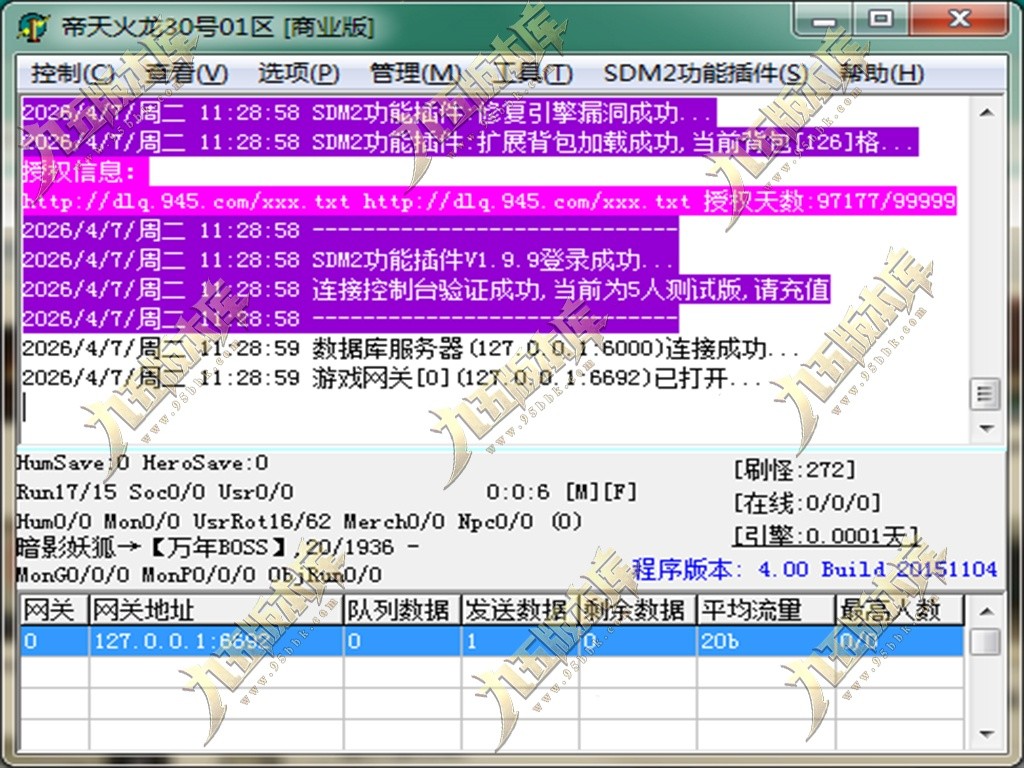Click the MonG0/0/0 MonP0/0/0 status line
1024x768 pixels.
[x=199, y=575]
